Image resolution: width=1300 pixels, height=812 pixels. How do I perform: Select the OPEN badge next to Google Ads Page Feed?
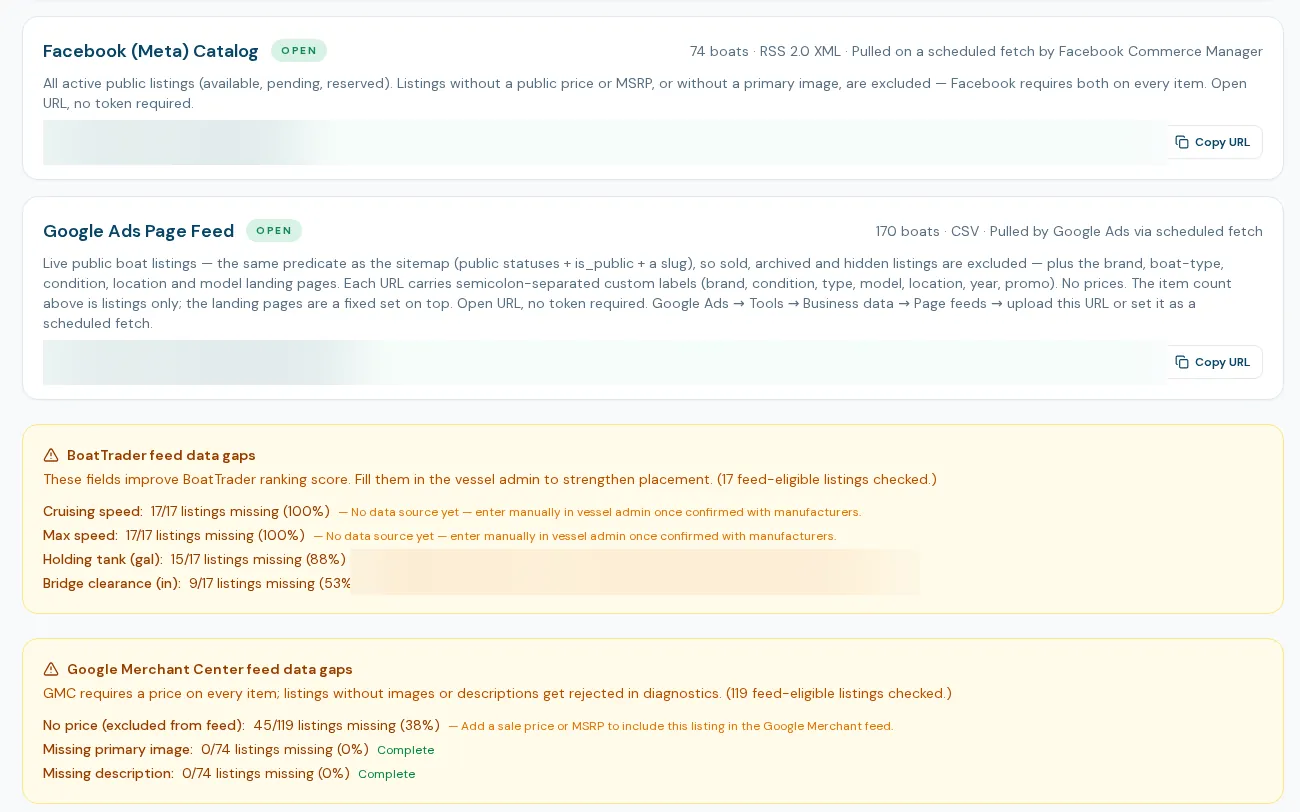tap(274, 230)
